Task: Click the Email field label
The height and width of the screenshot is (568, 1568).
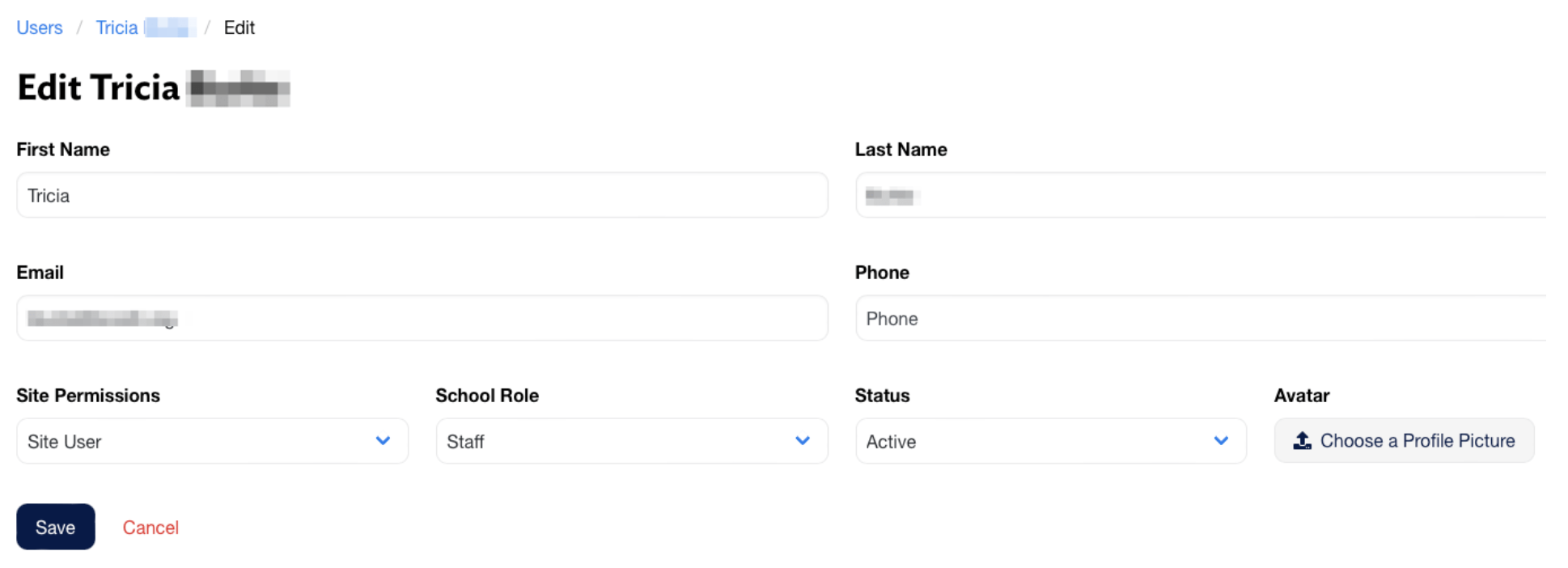Action: 40,273
